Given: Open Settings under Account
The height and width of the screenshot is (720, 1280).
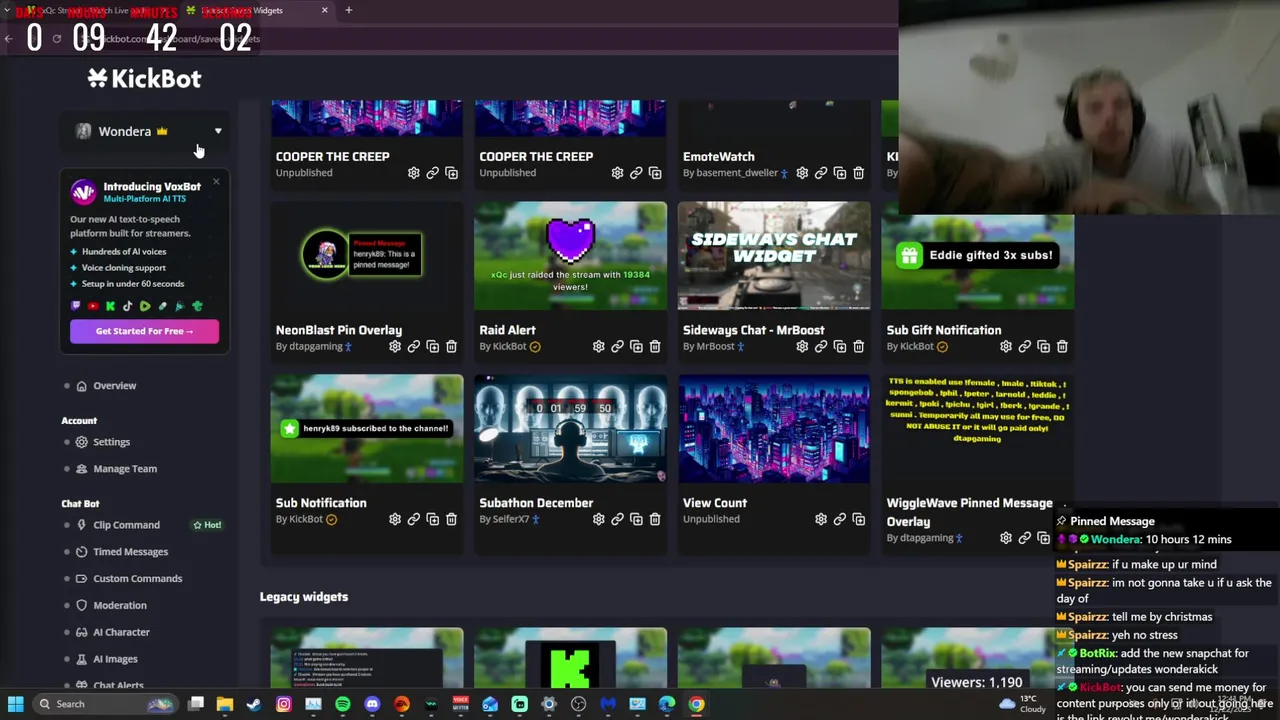Looking at the screenshot, I should tap(111, 442).
